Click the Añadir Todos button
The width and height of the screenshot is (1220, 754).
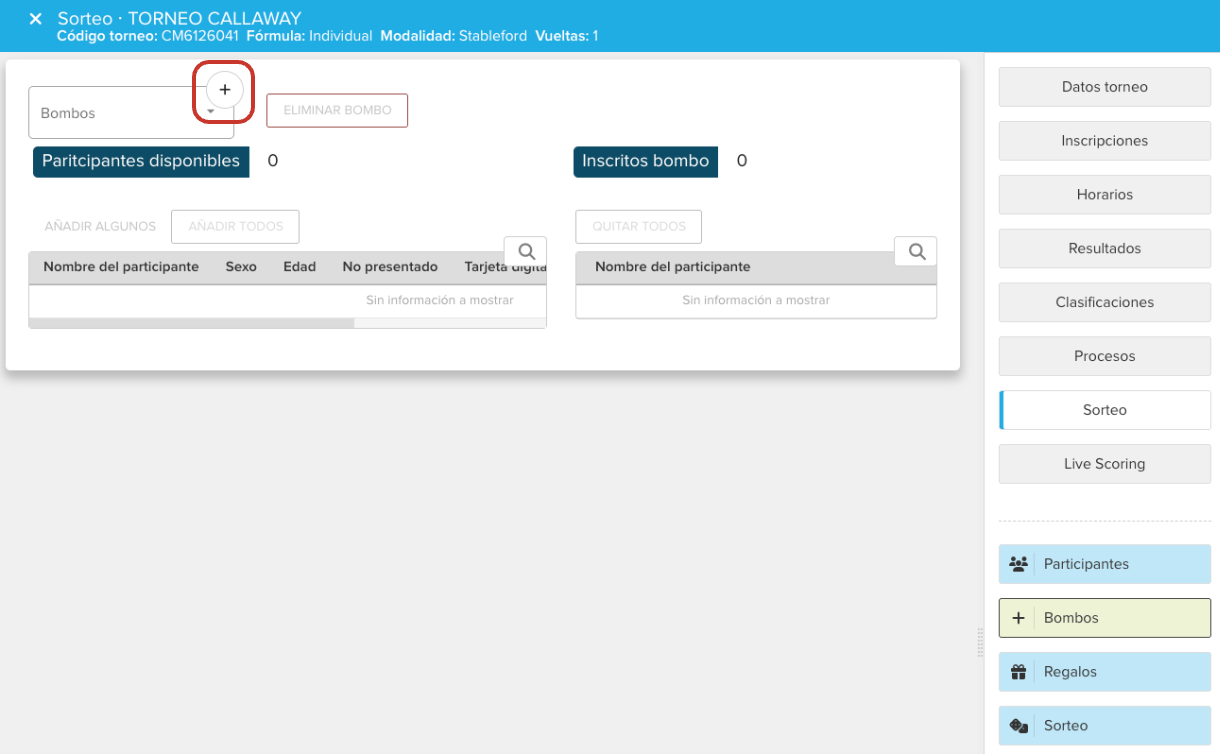pos(235,227)
